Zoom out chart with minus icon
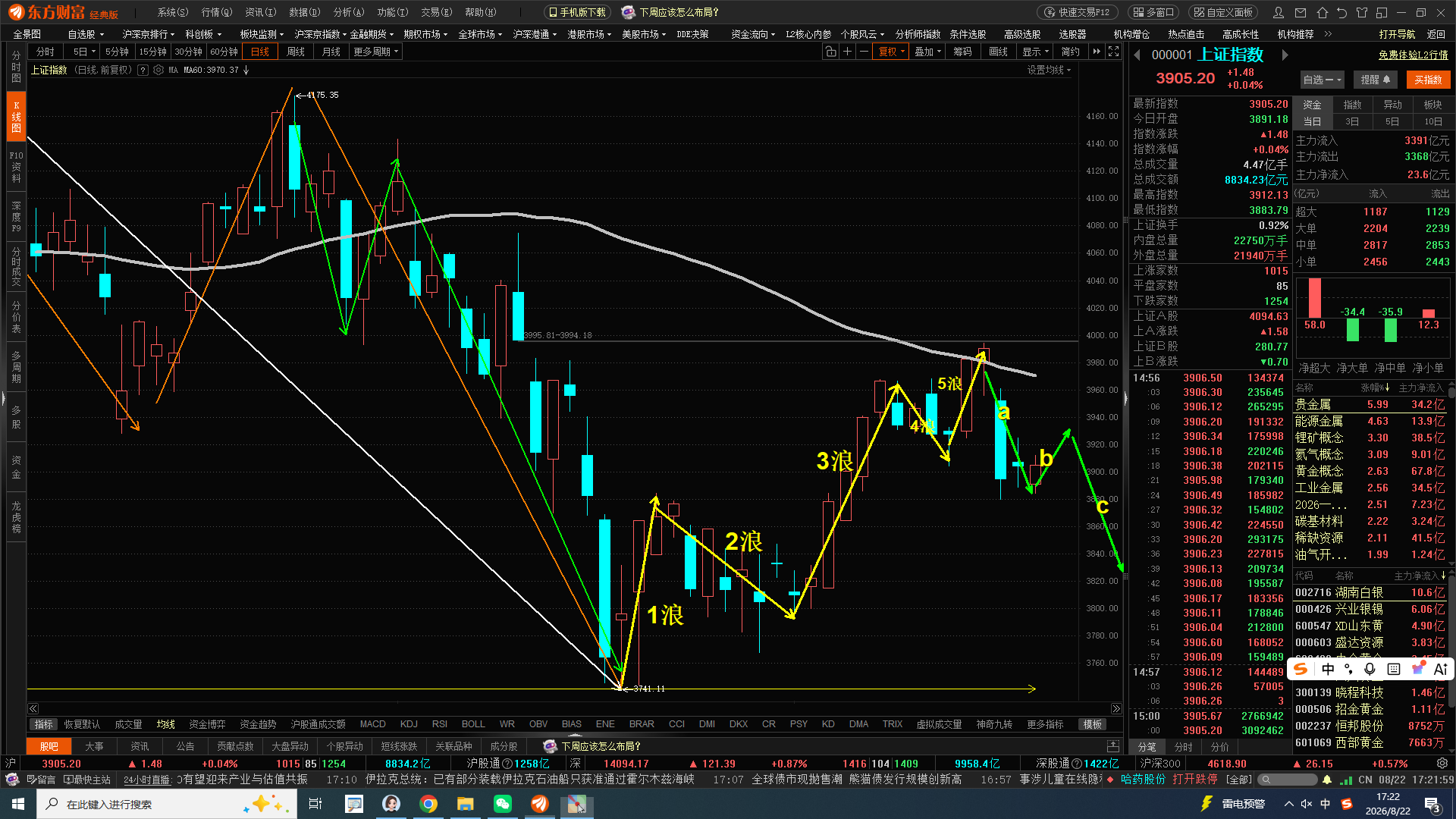1456x819 pixels. (x=864, y=52)
